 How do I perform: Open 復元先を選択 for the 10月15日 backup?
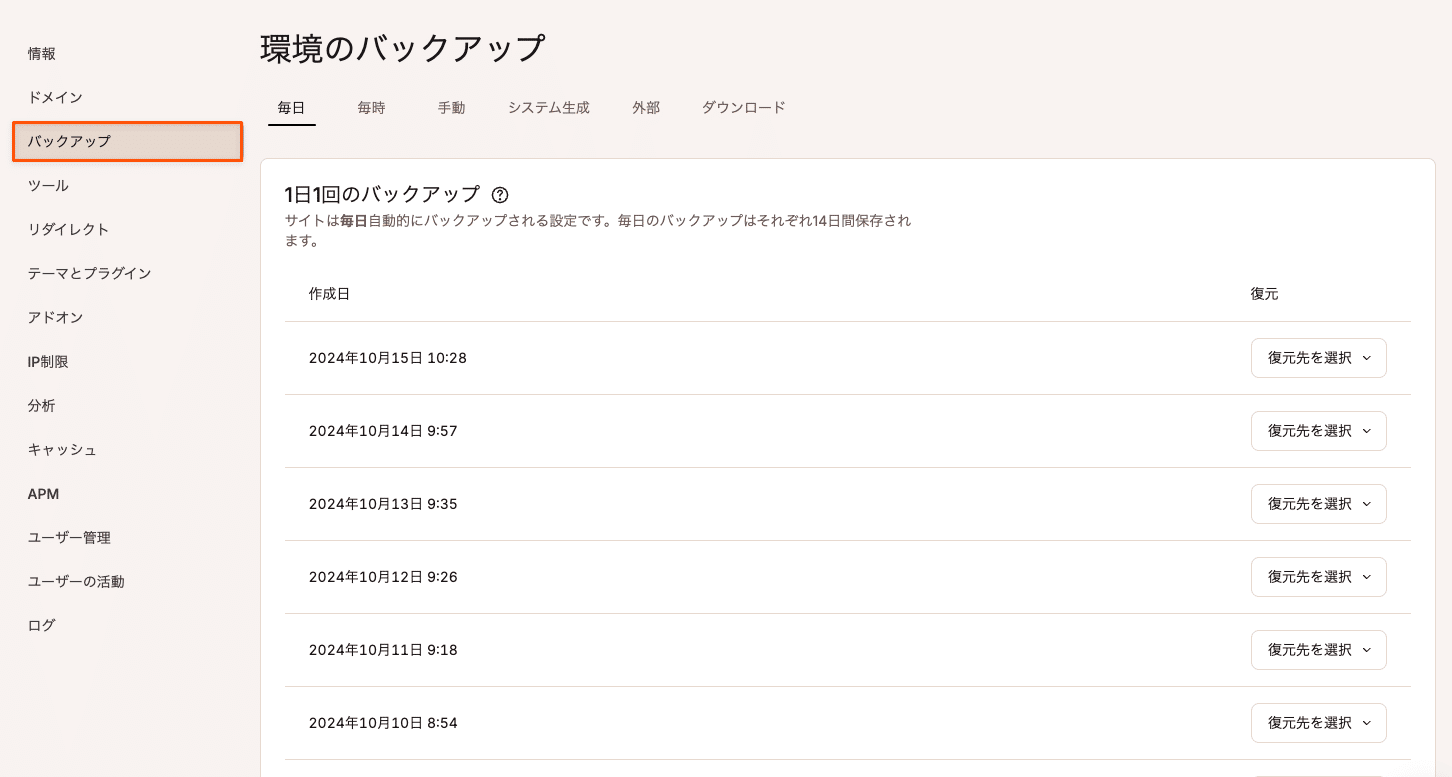click(1318, 357)
